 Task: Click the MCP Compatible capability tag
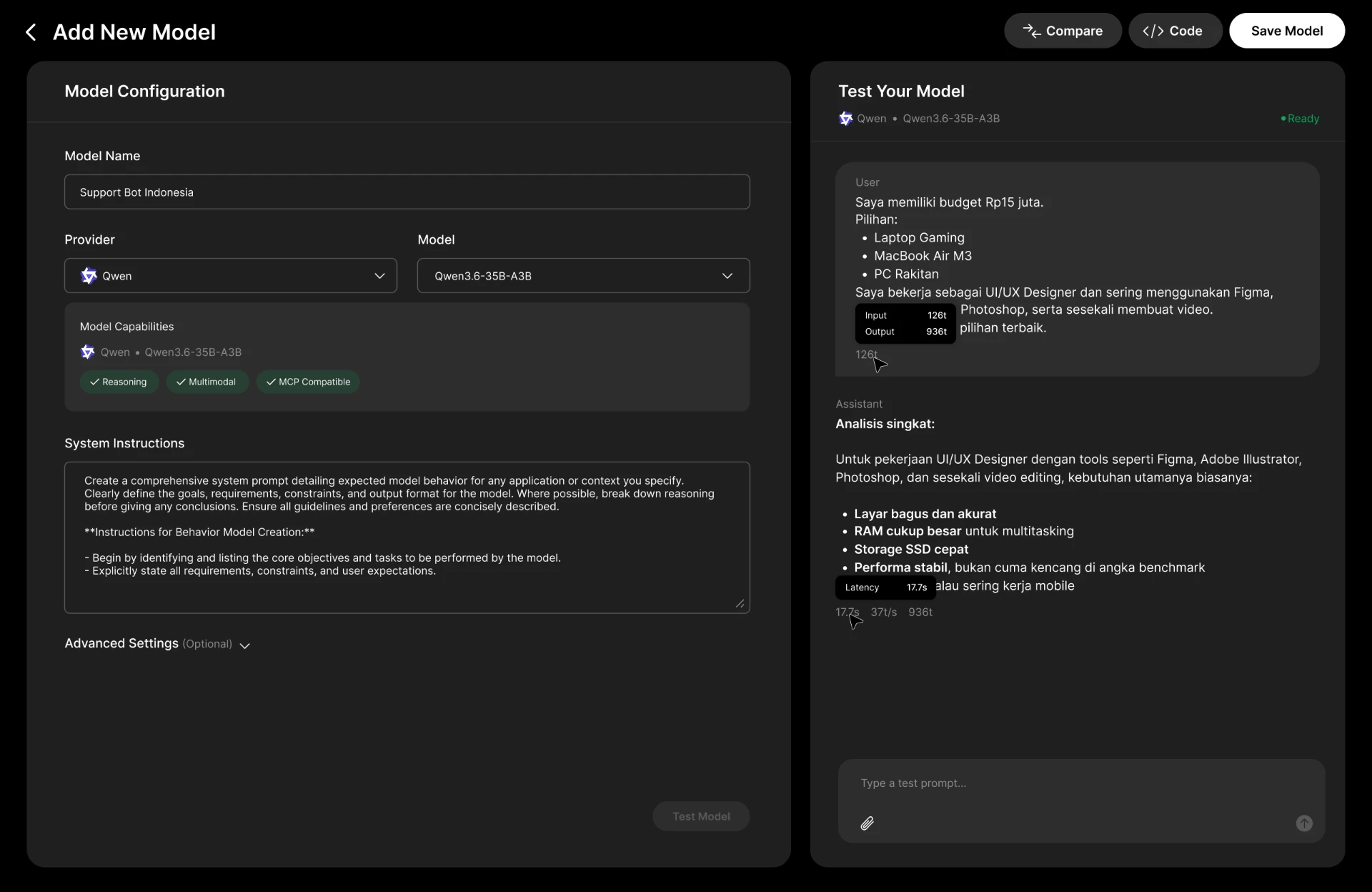click(308, 382)
